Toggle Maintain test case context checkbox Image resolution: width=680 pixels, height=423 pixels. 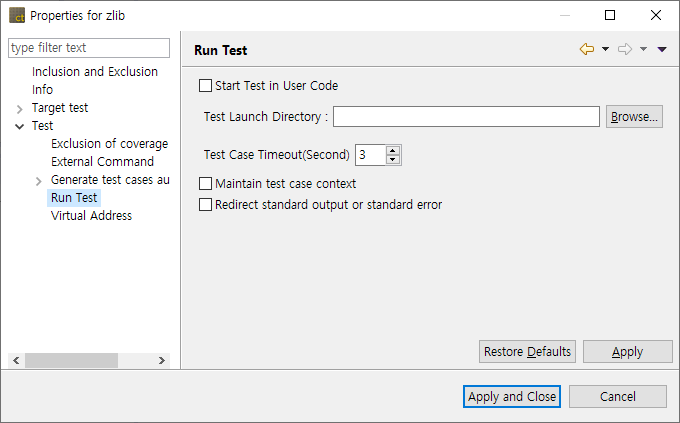206,184
